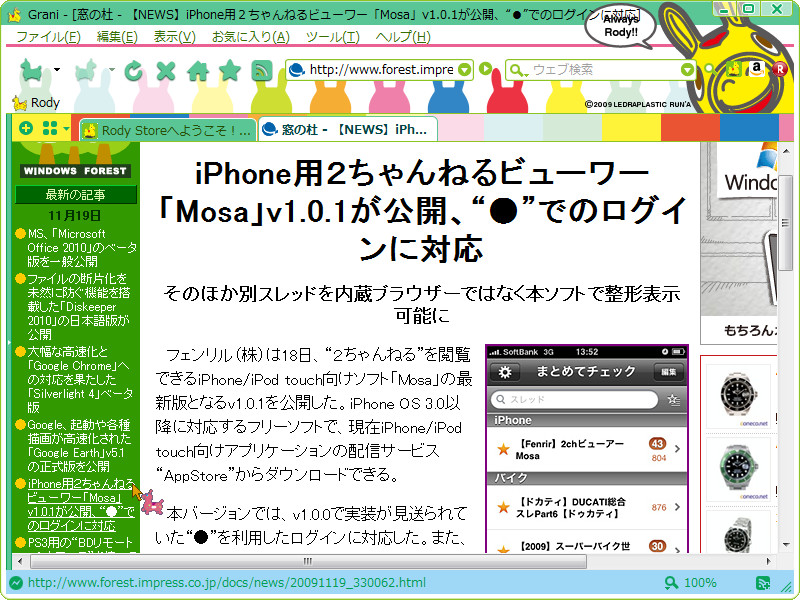Click the iPhone Mosa screenshot thumbnail
This screenshot has height=600, width=800.
[x=587, y=448]
